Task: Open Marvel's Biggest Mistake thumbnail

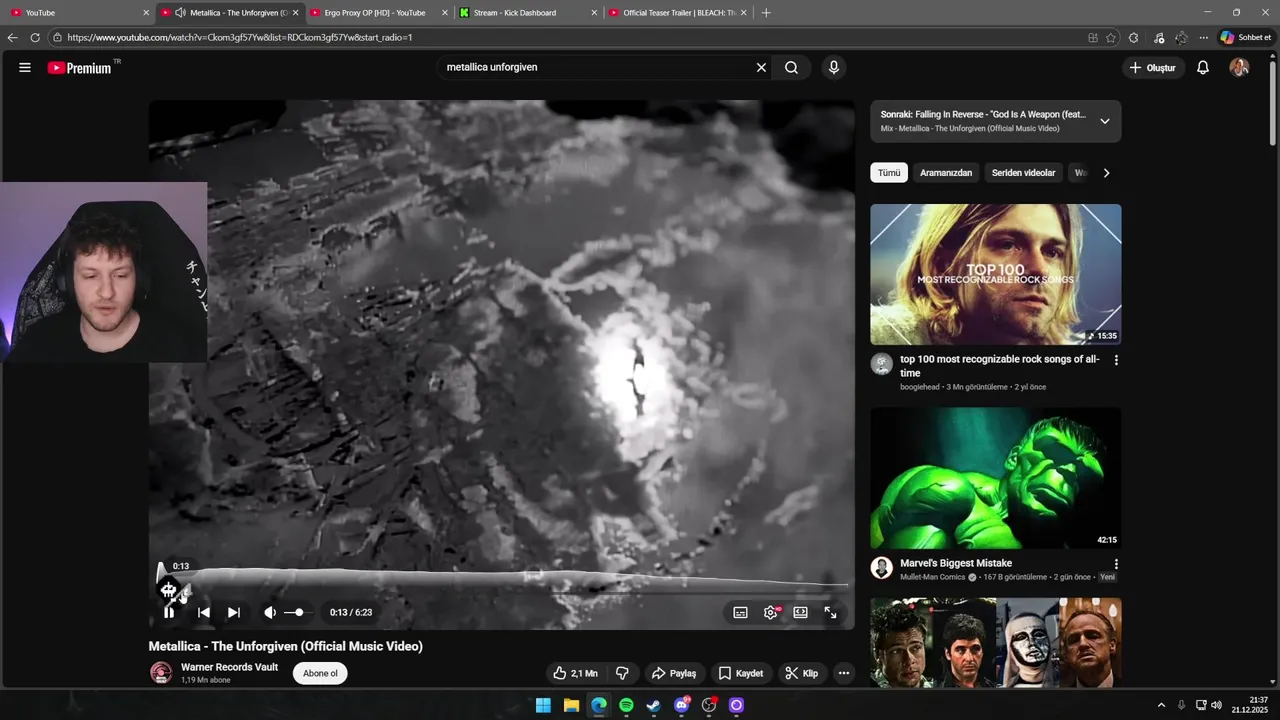Action: pos(996,478)
